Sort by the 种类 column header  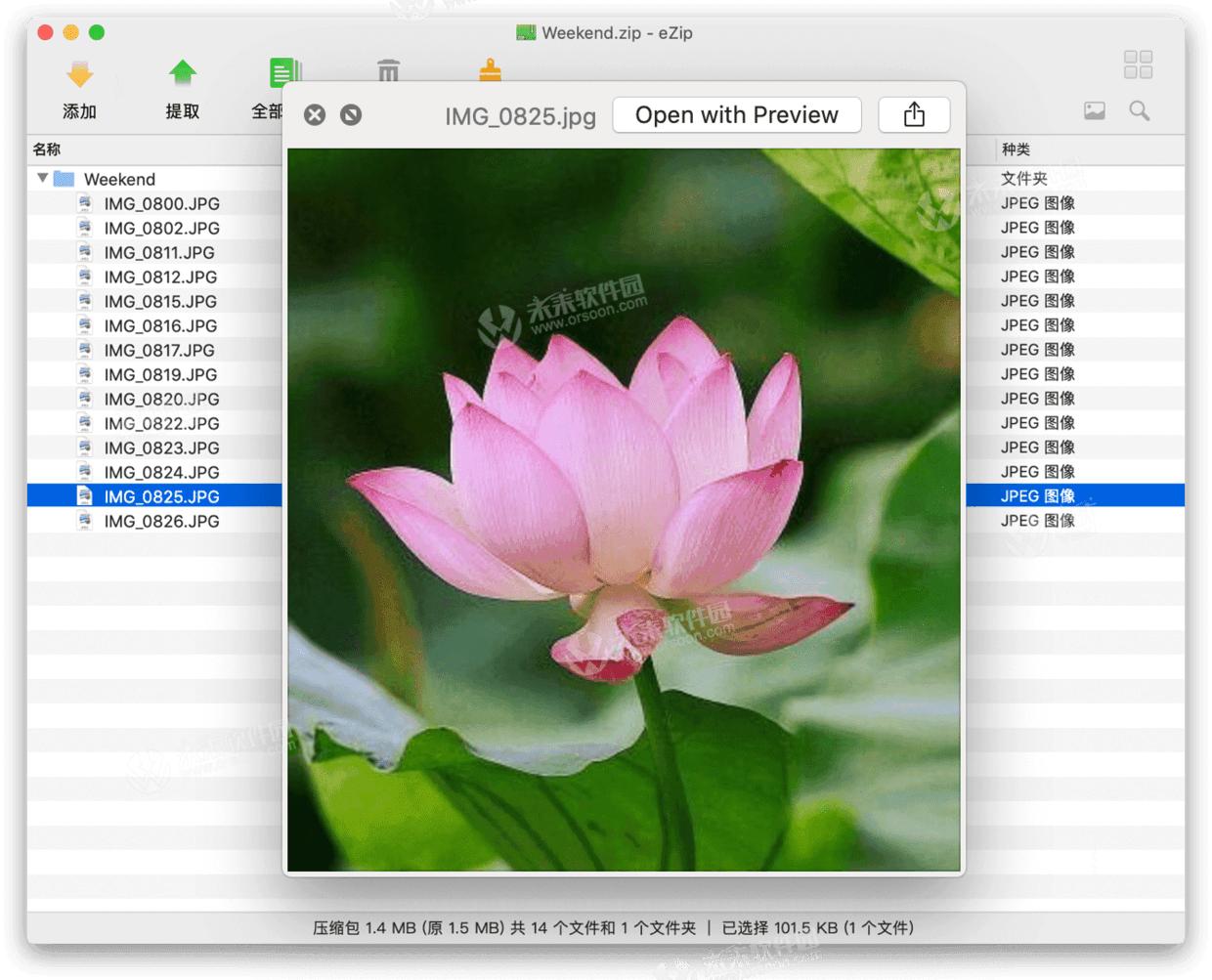coord(1016,149)
